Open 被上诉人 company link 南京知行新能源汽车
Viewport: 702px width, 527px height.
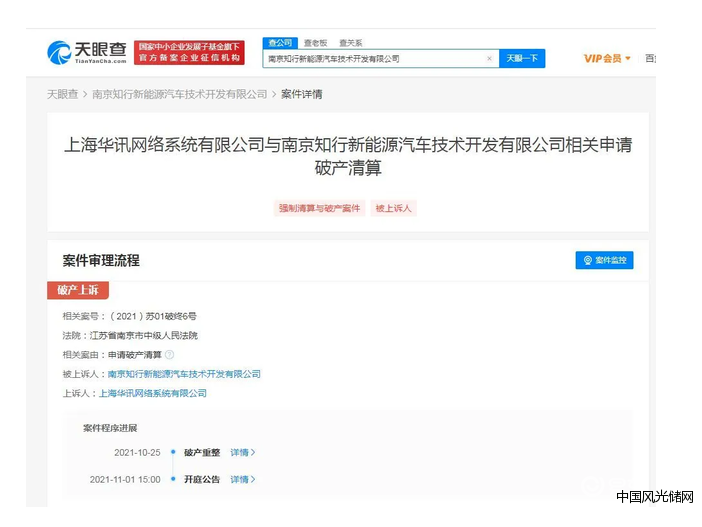pyautogui.click(x=184, y=374)
